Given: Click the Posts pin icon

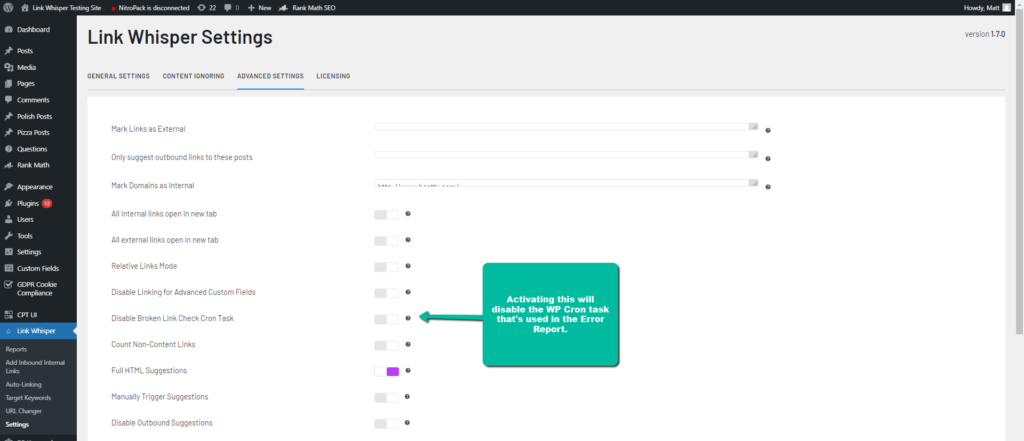Looking at the screenshot, I should tap(8, 51).
